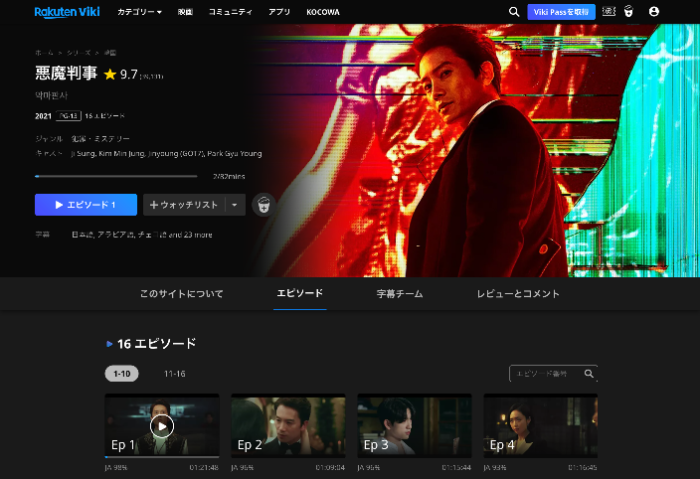Open the Rakuten Viki home logo
Screen dimensions: 700x479
tap(67, 12)
